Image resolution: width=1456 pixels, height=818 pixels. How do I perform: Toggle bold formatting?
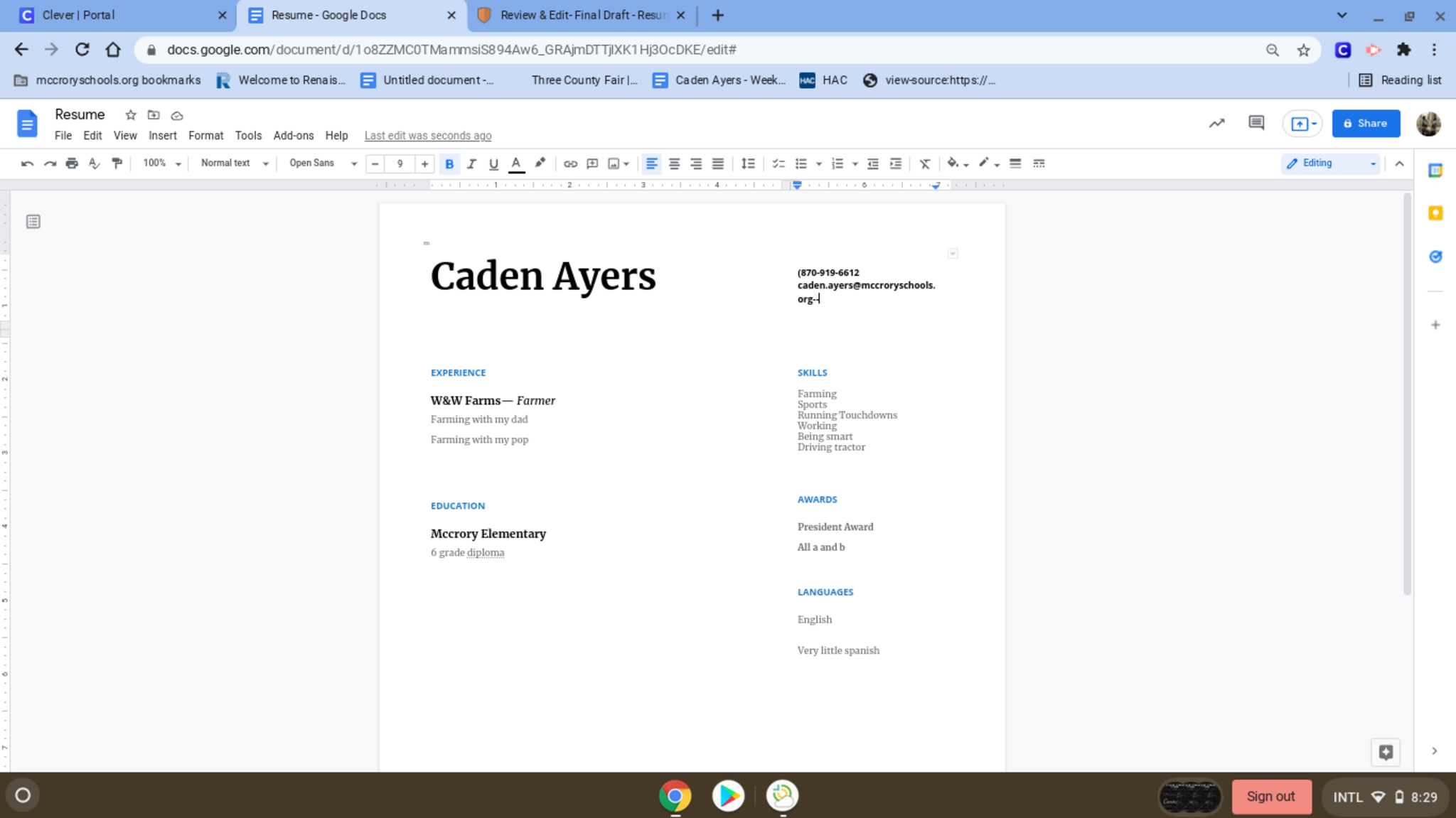[x=449, y=163]
